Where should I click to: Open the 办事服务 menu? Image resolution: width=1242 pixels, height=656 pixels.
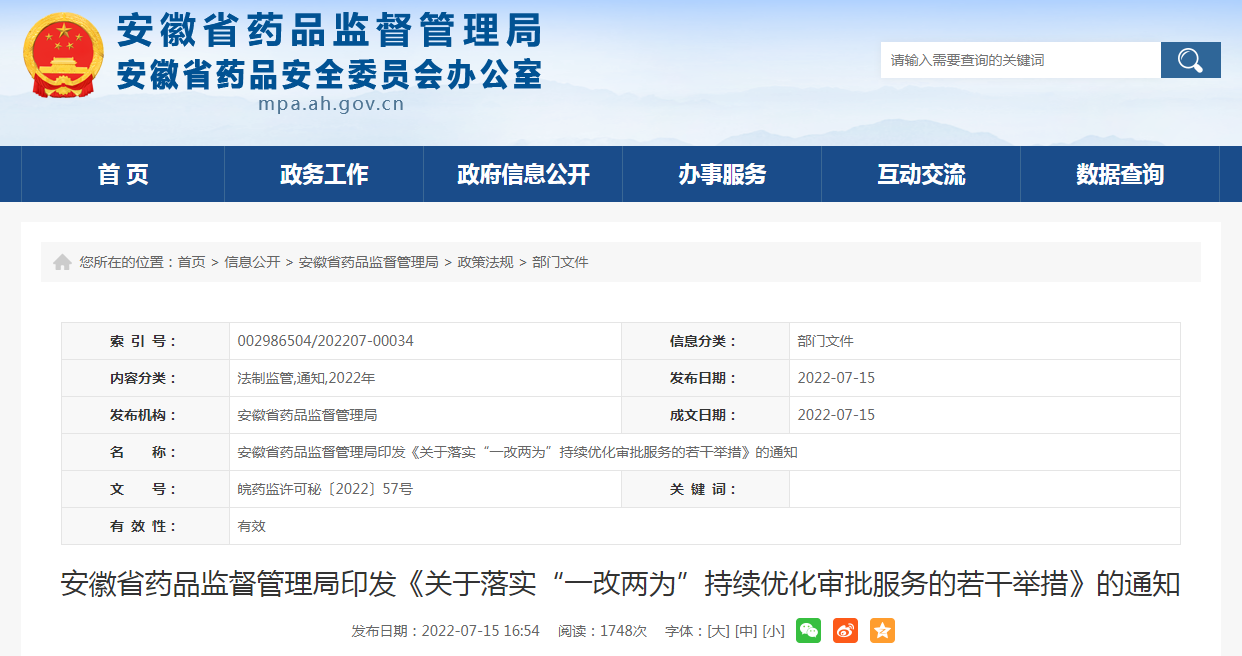pyautogui.click(x=721, y=173)
